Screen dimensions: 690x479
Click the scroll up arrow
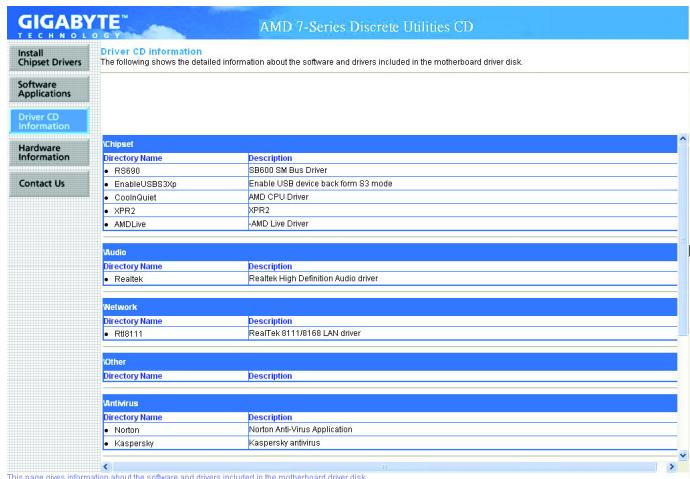point(683,139)
